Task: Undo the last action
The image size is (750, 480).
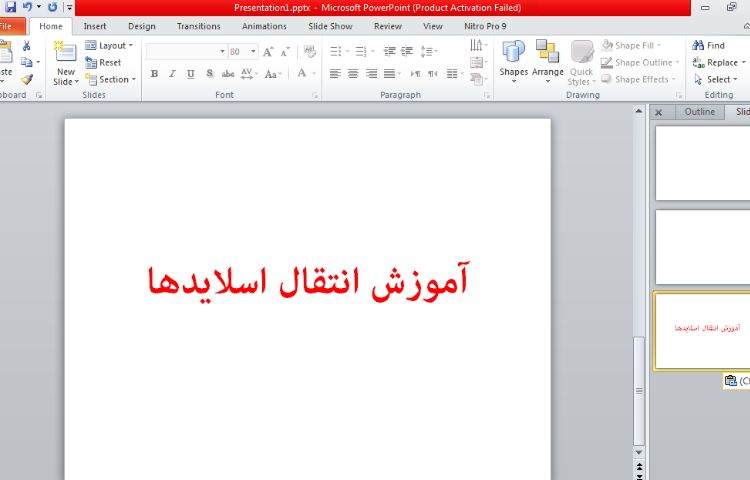Action: (x=27, y=7)
